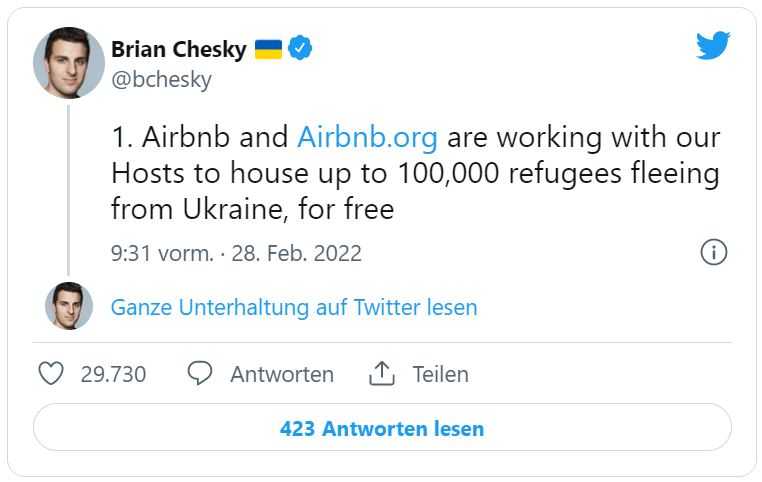Viewport: 762px width, 482px height.
Task: Open the info circle icon beside timestamp
Action: 714,252
